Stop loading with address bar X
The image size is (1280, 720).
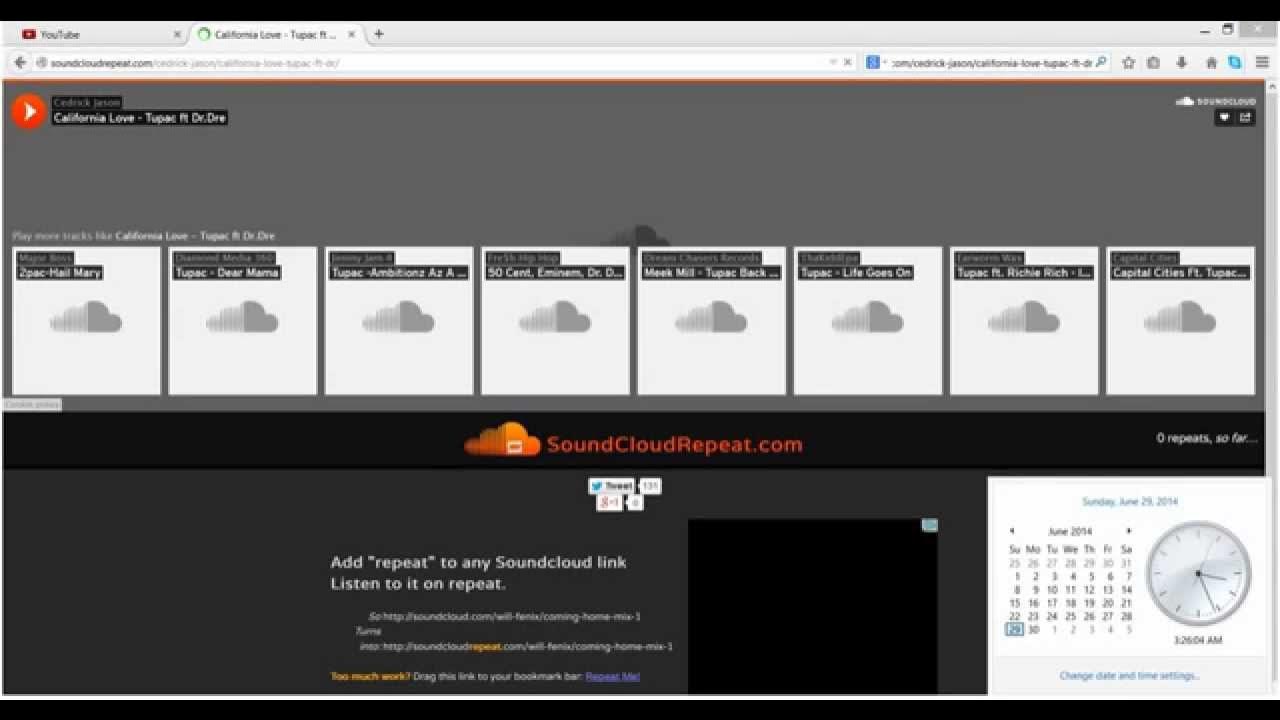848,62
